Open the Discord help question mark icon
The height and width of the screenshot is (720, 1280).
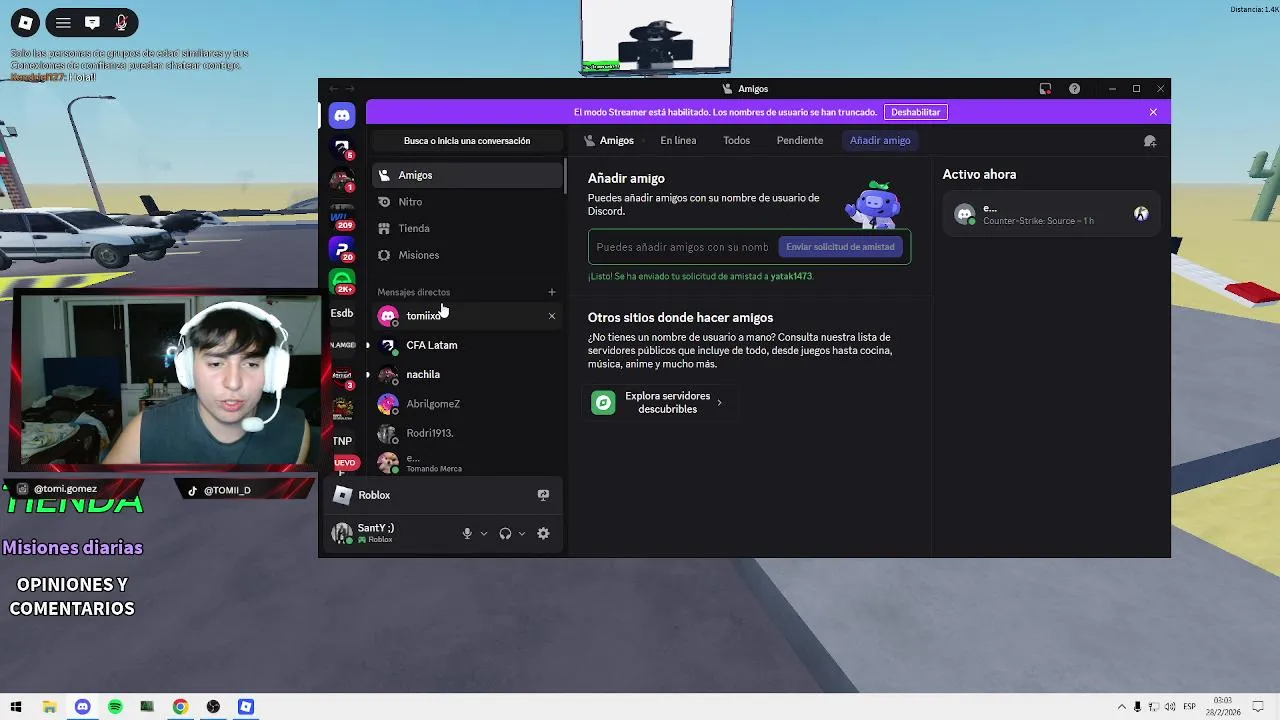(x=1074, y=89)
